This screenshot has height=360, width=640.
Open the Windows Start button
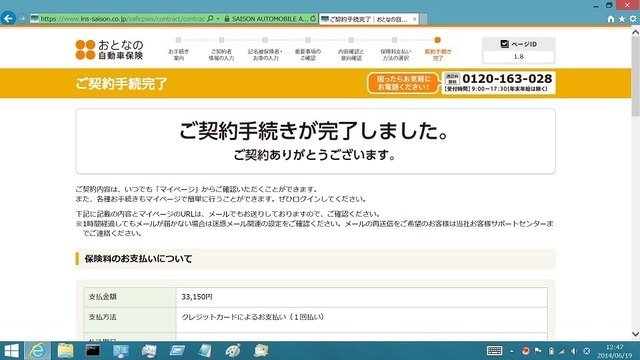click(11, 351)
